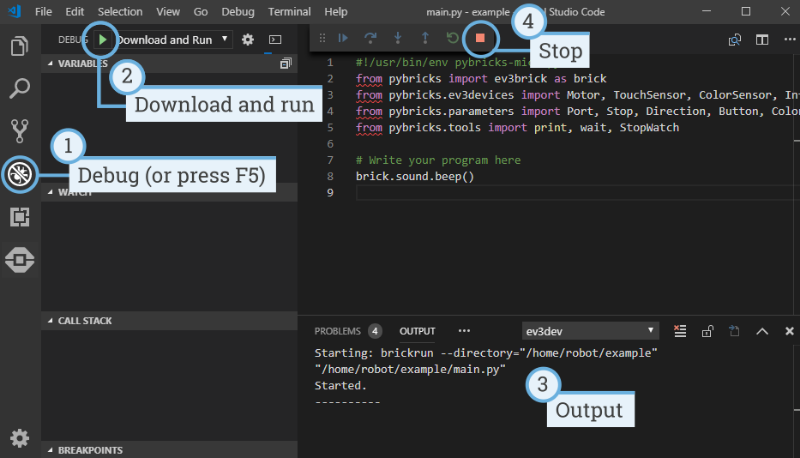The width and height of the screenshot is (800, 458).
Task: Open the Debug Console icon
Action: pyautogui.click(x=275, y=40)
